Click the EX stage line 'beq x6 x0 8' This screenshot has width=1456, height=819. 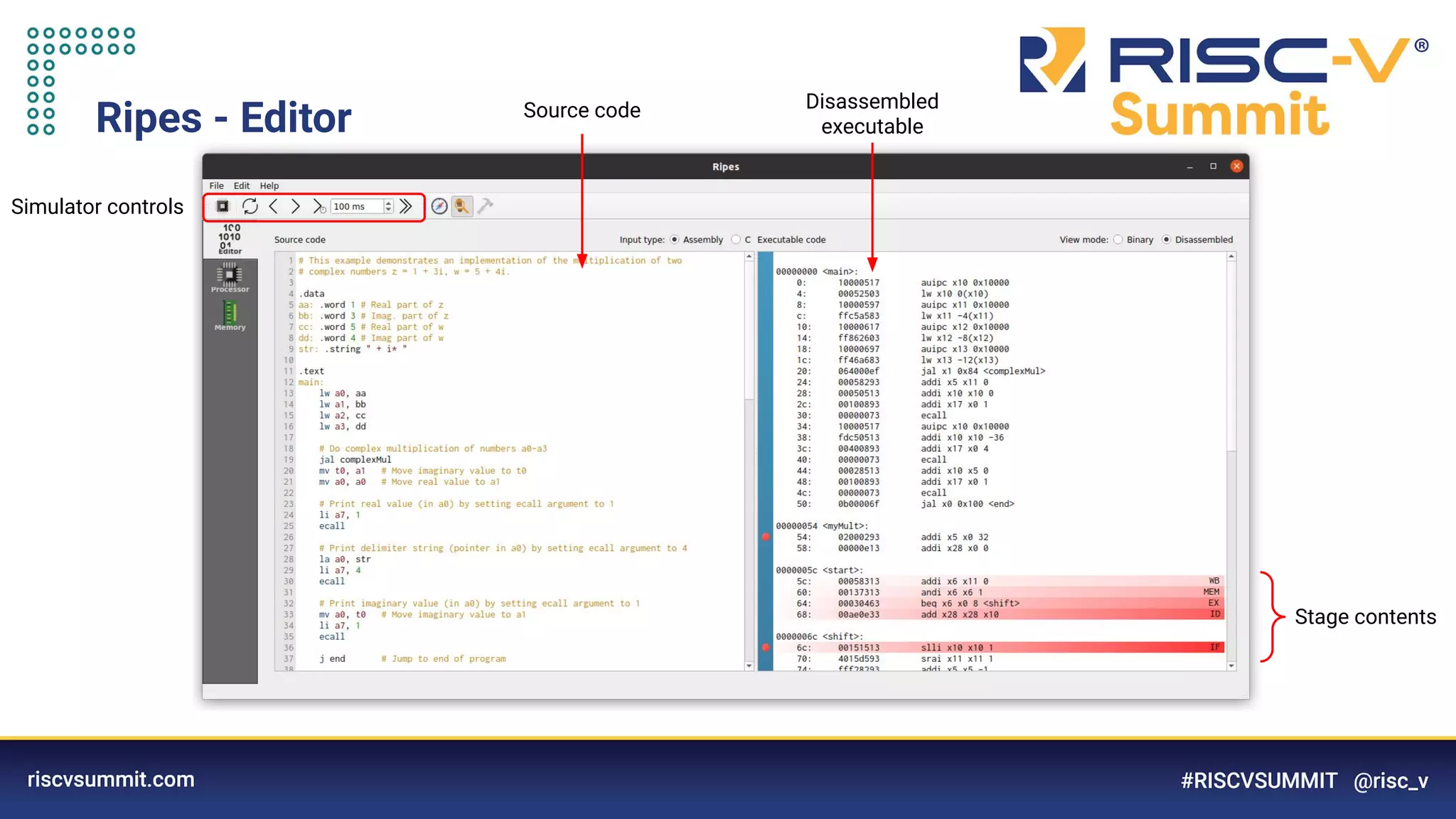[1000, 603]
